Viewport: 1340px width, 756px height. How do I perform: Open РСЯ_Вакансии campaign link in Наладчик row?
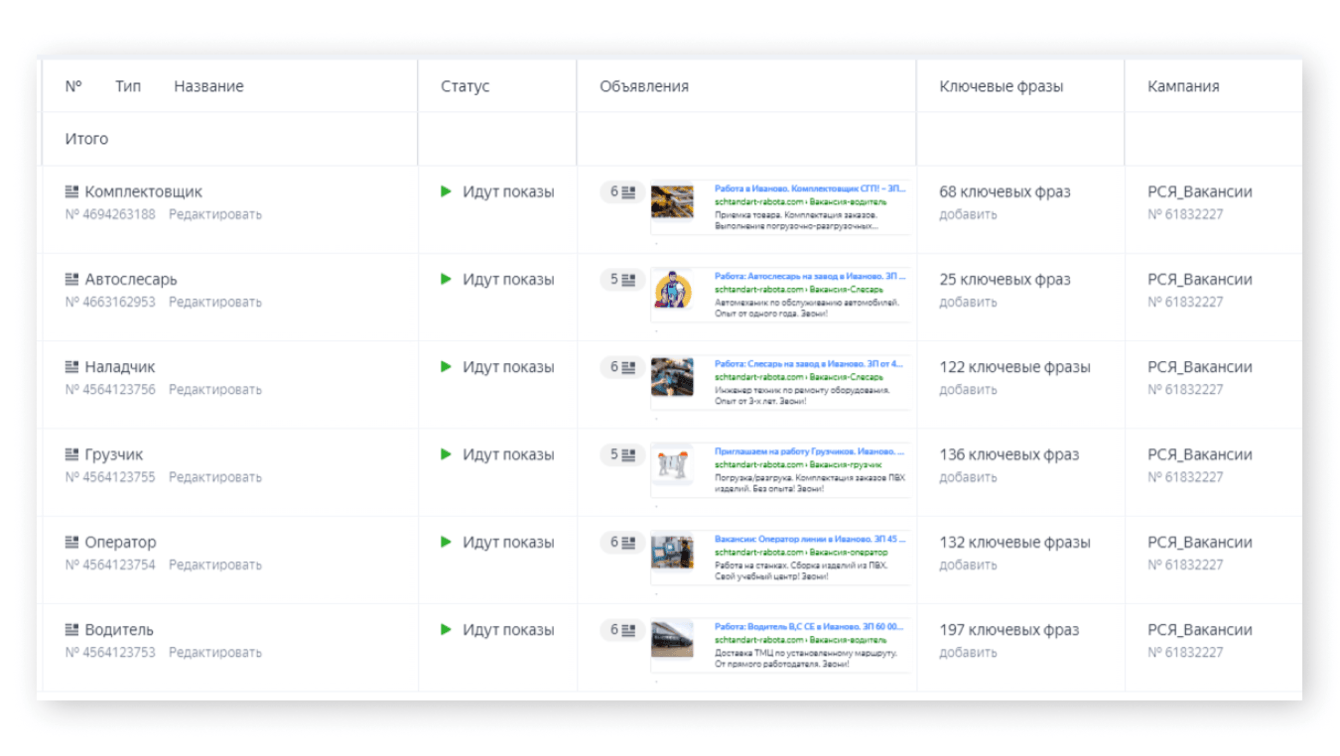[x=1199, y=367]
